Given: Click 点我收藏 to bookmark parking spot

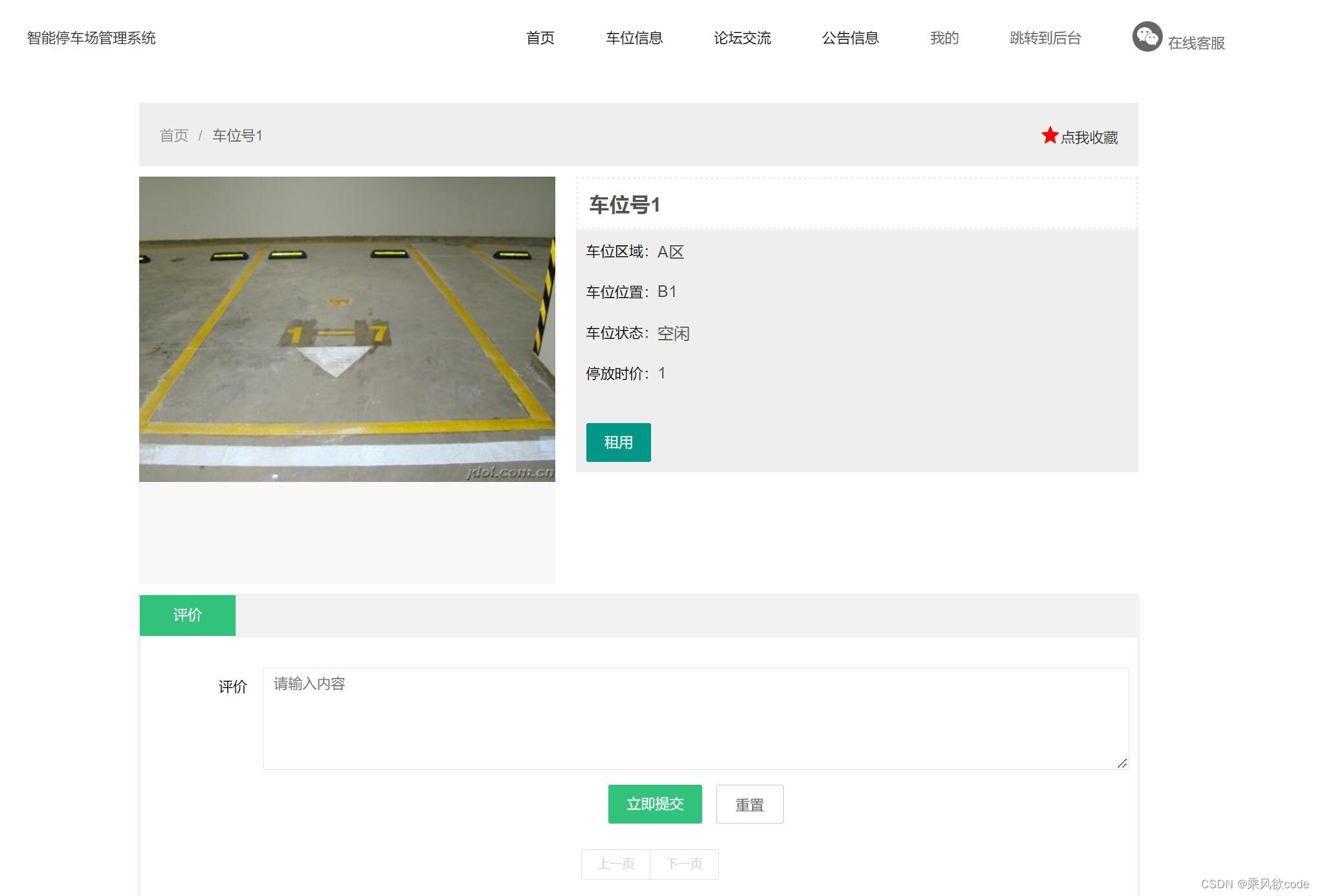Looking at the screenshot, I should (x=1089, y=138).
